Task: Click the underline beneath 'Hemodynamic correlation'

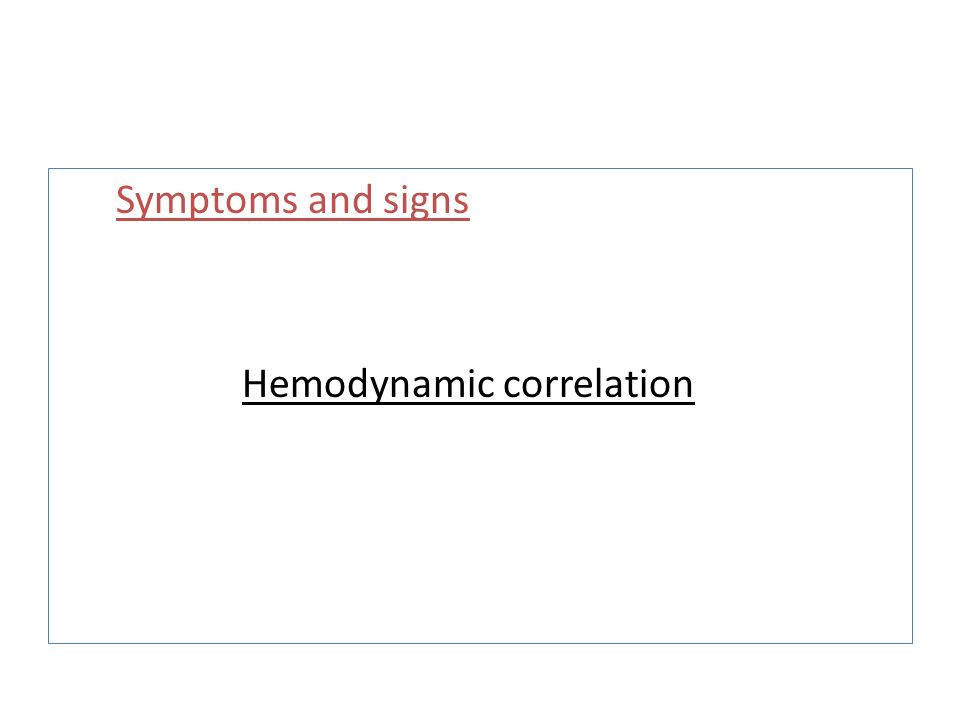Action: (468, 402)
